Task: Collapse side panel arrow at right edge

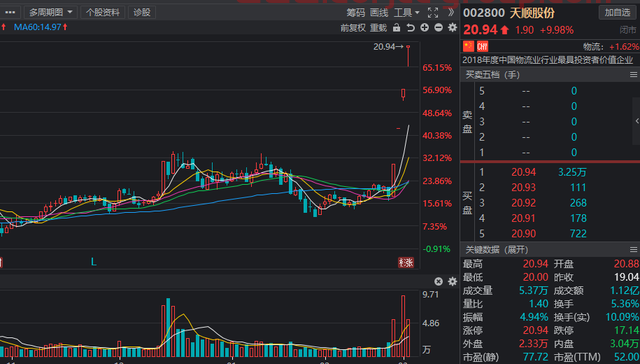Action: tap(636, 121)
